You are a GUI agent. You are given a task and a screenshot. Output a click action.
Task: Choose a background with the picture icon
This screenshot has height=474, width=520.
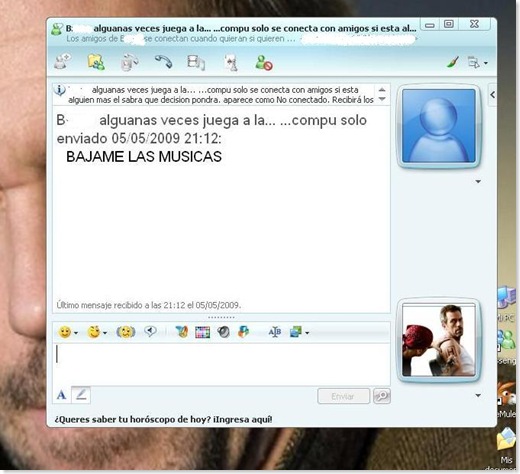pos(296,332)
